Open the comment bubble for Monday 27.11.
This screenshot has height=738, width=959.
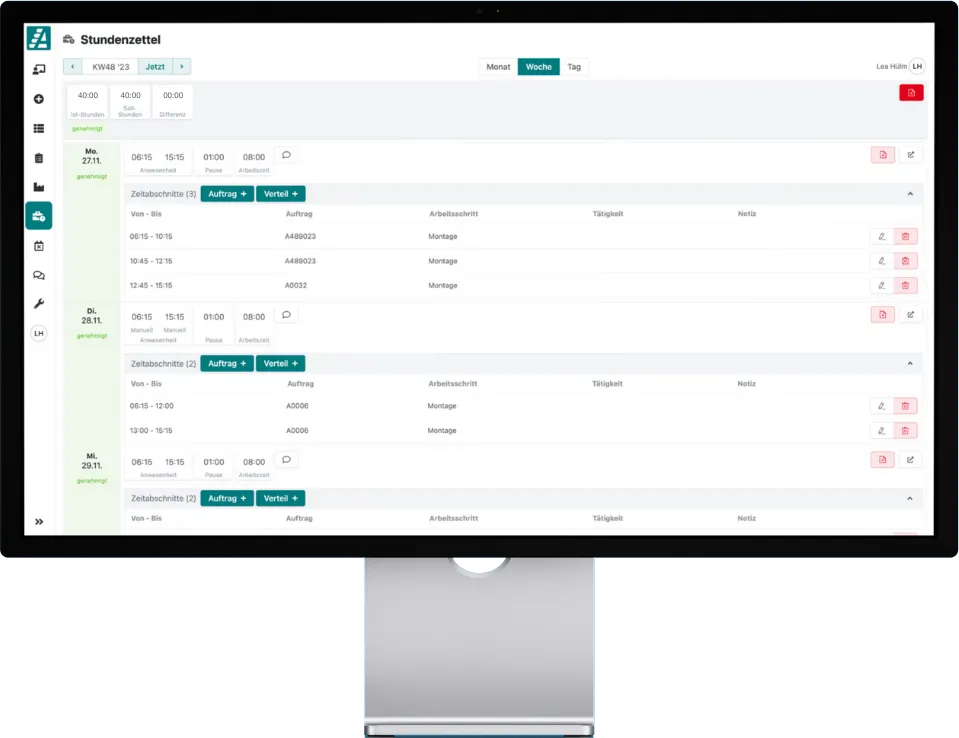coord(286,155)
